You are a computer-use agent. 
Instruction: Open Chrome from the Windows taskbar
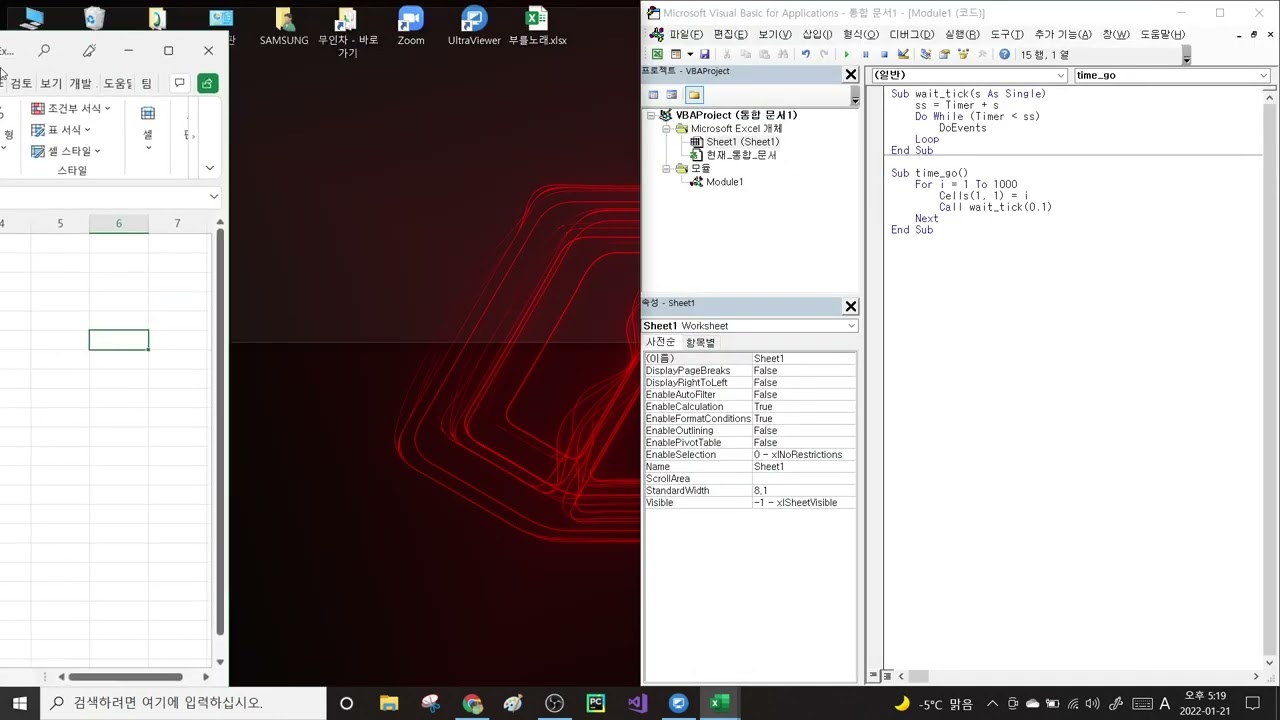pos(472,703)
